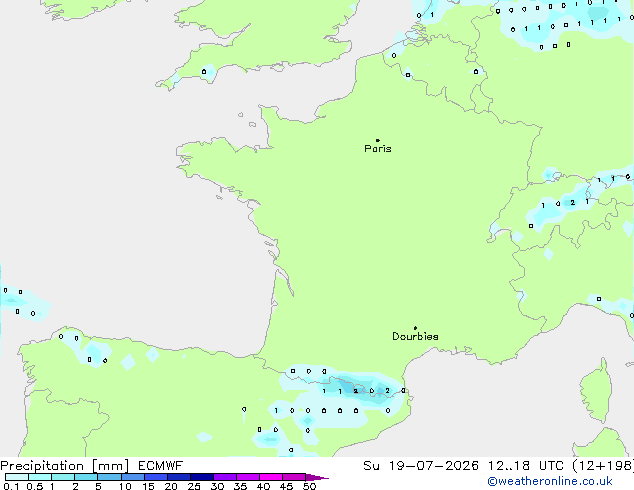634x490 pixels.
Task: Select the lightest 0.1 mm legend swatch
Action: pos(17,477)
